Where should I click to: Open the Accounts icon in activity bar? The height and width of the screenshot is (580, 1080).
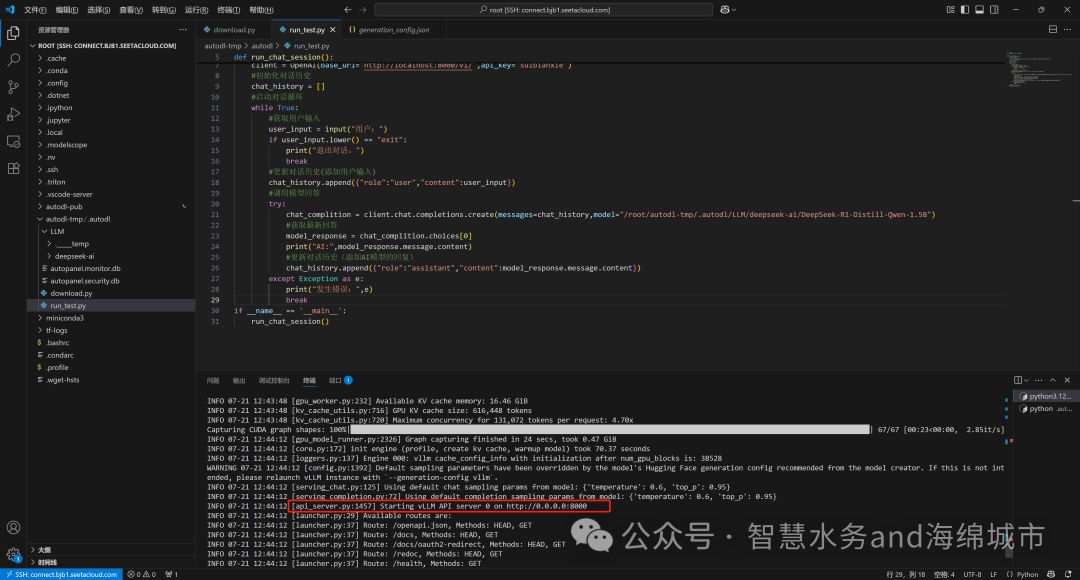13,528
